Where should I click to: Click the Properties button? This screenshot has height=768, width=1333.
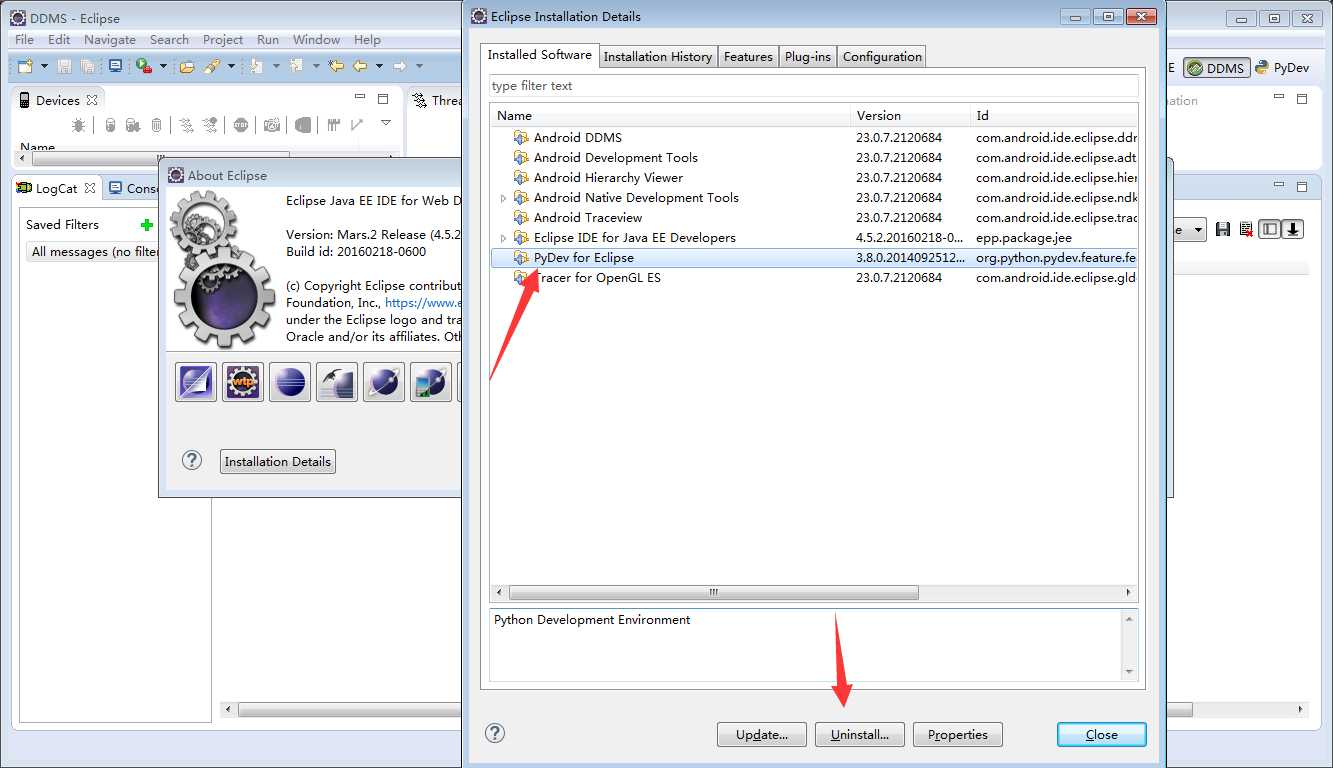(x=957, y=734)
